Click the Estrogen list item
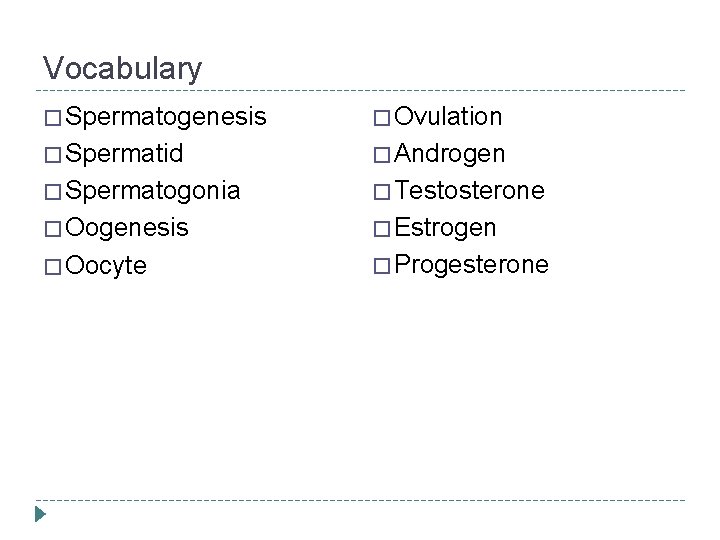720x540 pixels. coord(446,228)
